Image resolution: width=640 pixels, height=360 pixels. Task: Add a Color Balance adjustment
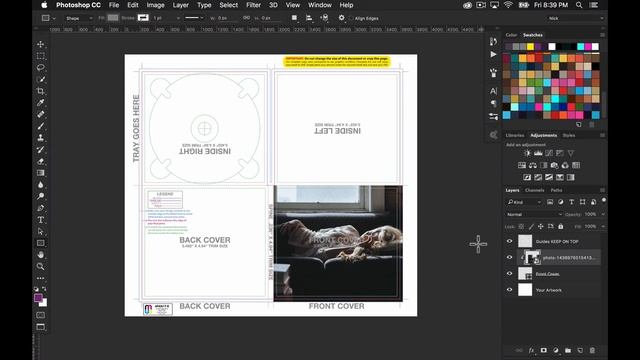click(x=533, y=165)
